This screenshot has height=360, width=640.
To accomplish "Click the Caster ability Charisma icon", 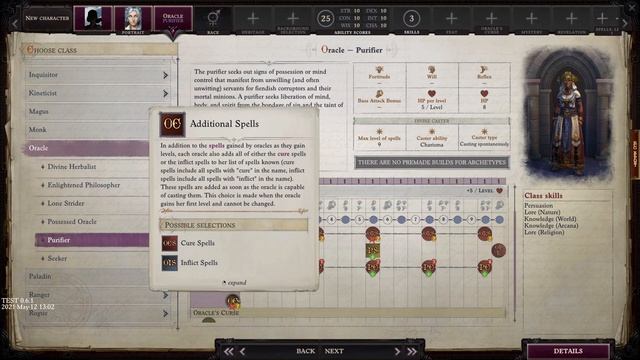I will [431, 131].
